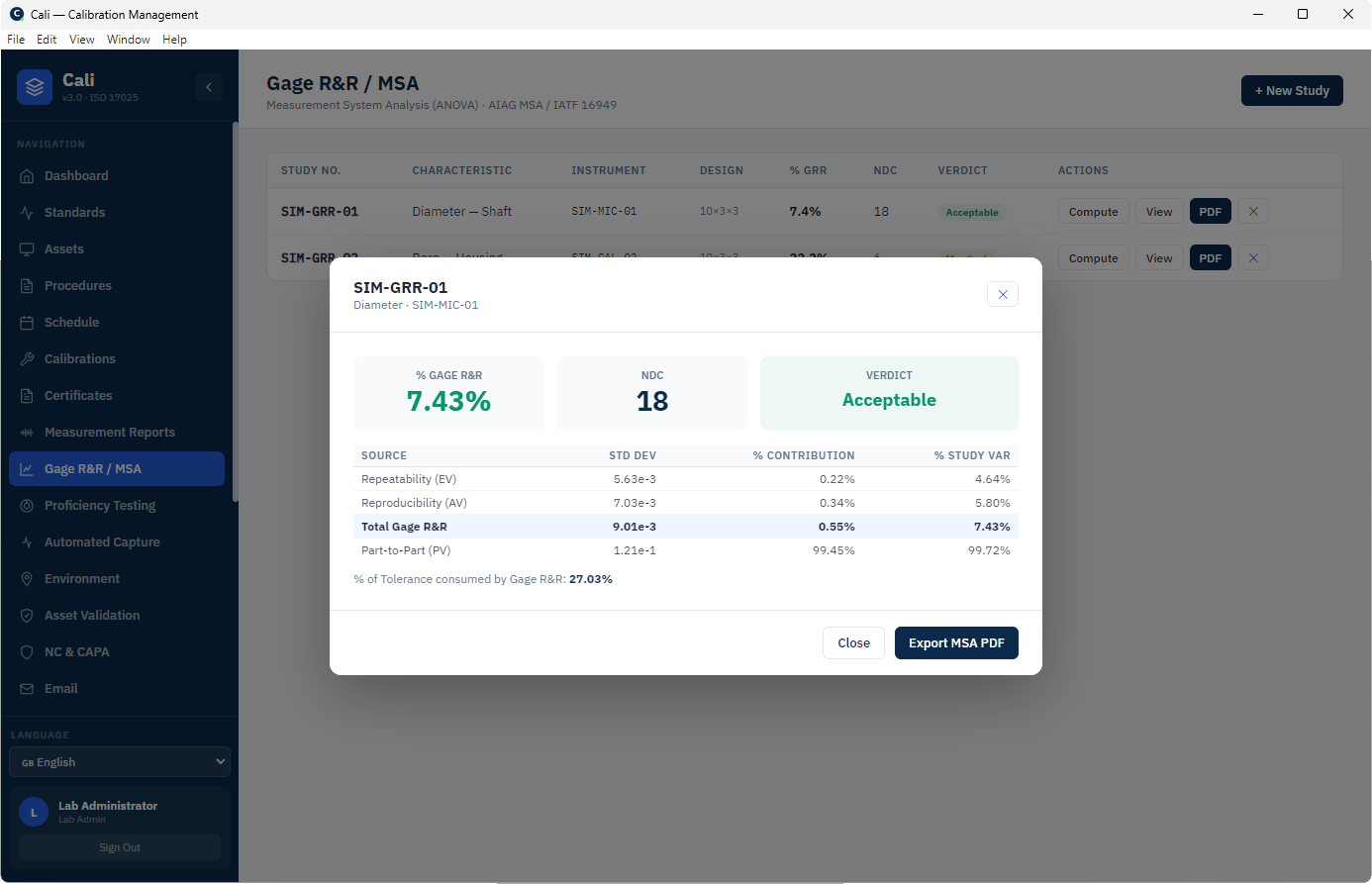Screen dimensions: 1372x884
Task: Open Proficiency Testing section
Action: pos(117,506)
